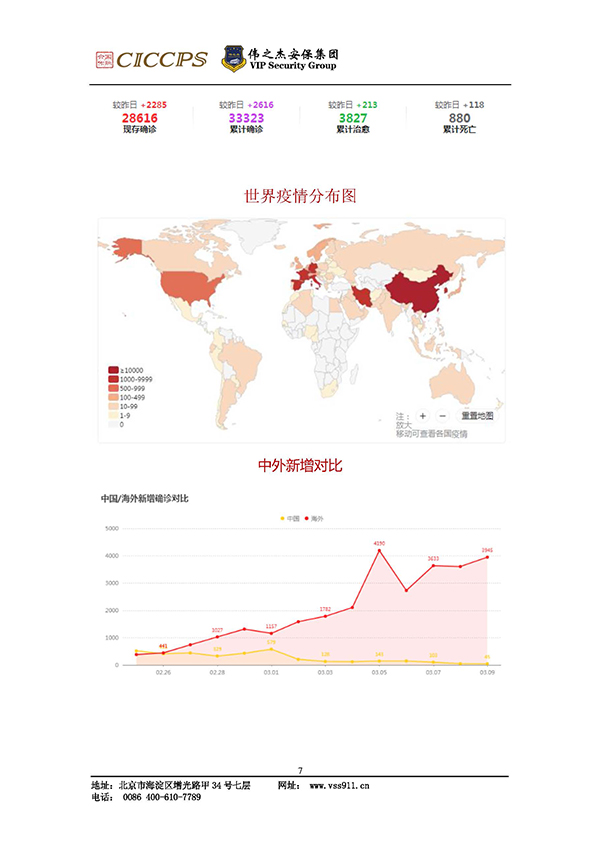Select the 现存确诊 28616 statistic
The height and width of the screenshot is (853, 600).
(140, 117)
